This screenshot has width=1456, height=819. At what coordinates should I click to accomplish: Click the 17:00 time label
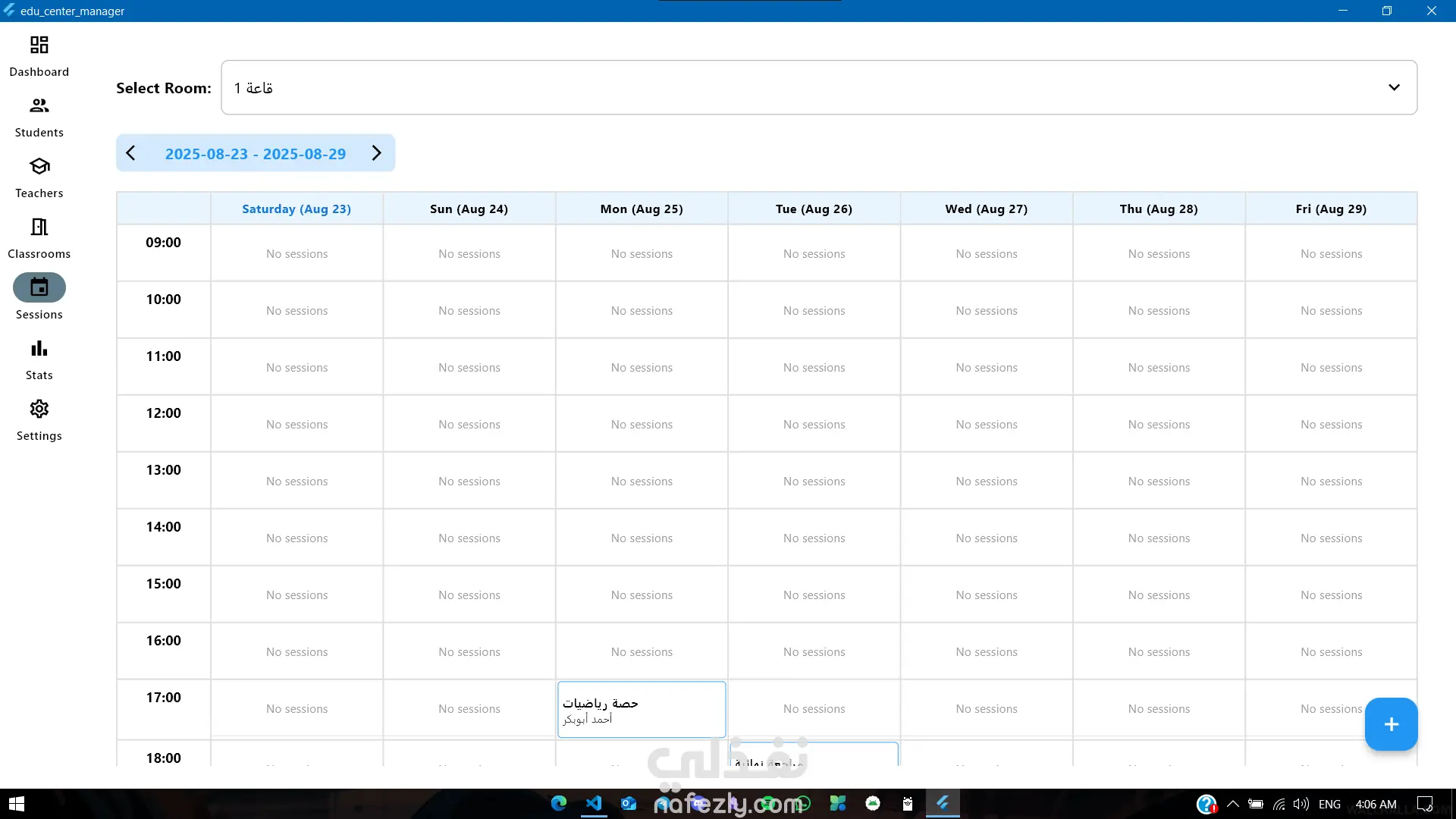[x=163, y=698]
